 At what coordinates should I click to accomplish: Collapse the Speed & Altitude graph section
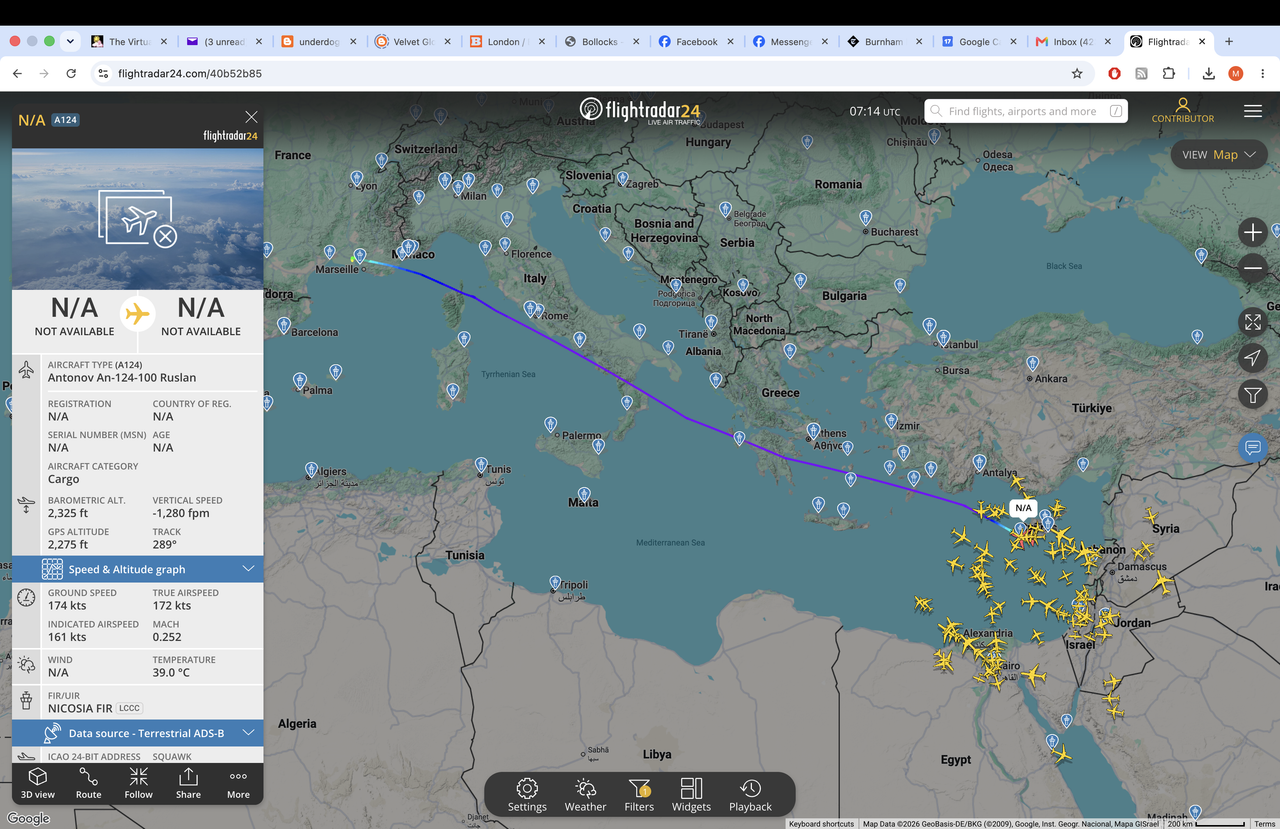coord(138,569)
